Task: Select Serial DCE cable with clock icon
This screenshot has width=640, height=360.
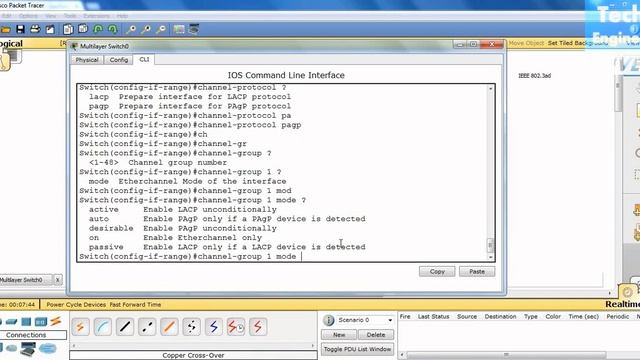Action: pyautogui.click(x=236, y=327)
